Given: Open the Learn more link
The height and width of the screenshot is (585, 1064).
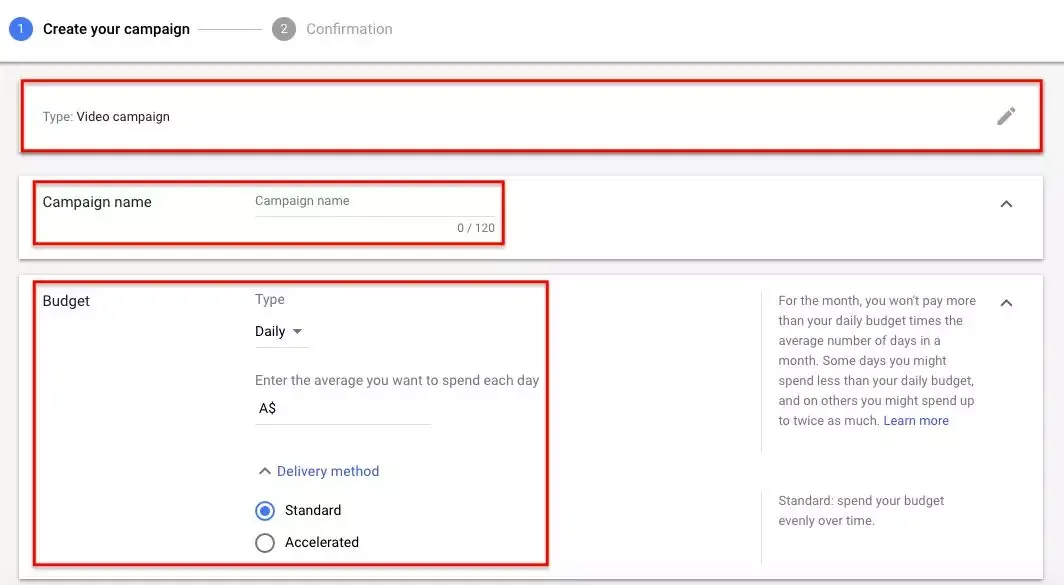Looking at the screenshot, I should tap(916, 421).
